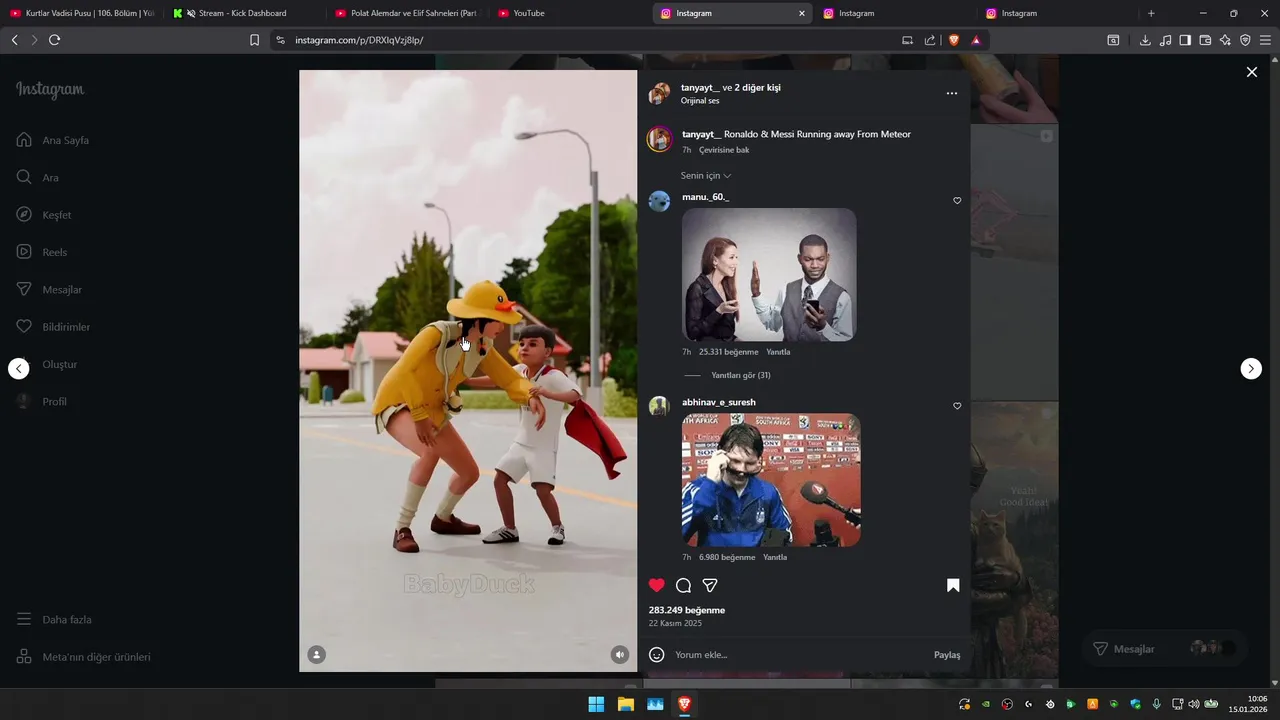Open Brave Rewards triangle icon
The width and height of the screenshot is (1280, 720).
click(x=976, y=40)
